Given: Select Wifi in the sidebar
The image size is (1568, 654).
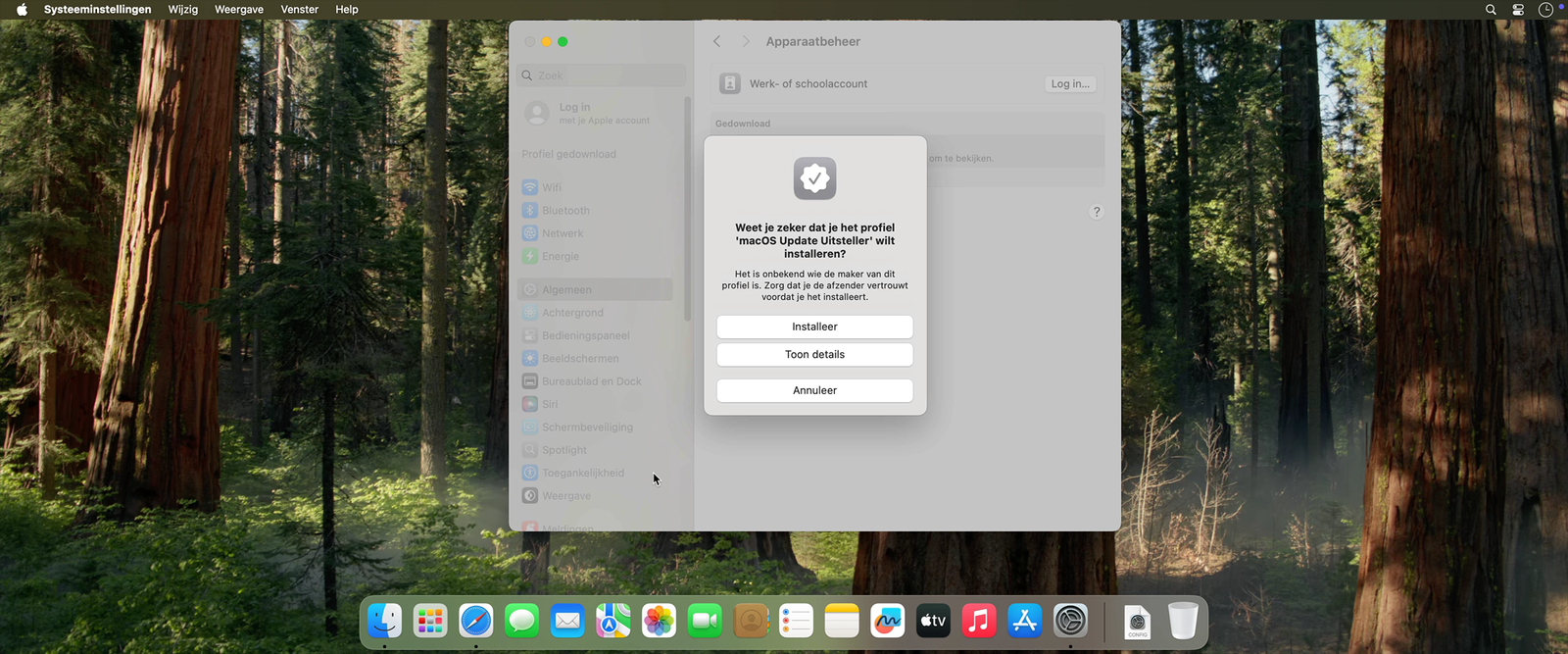Looking at the screenshot, I should pos(596,187).
